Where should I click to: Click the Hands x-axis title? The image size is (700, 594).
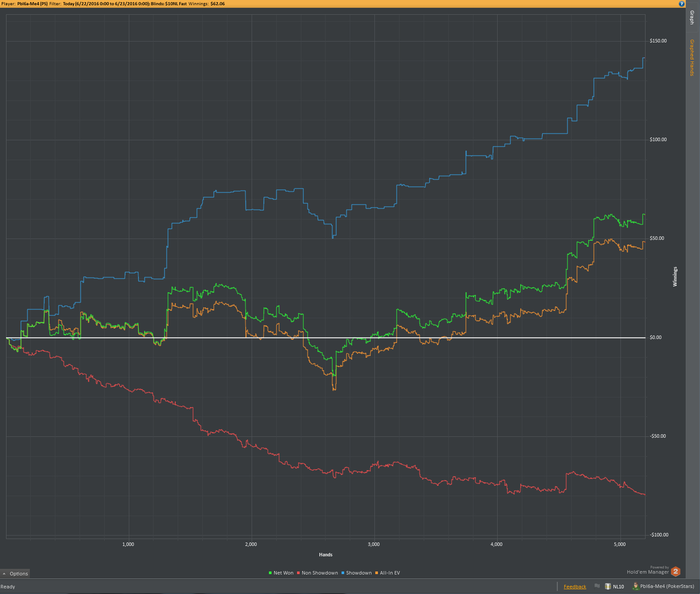pyautogui.click(x=325, y=555)
